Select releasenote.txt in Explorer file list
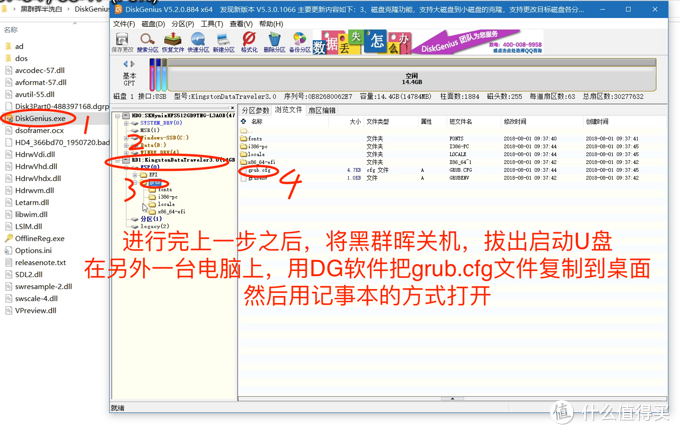The width and height of the screenshot is (680, 435). click(36, 263)
